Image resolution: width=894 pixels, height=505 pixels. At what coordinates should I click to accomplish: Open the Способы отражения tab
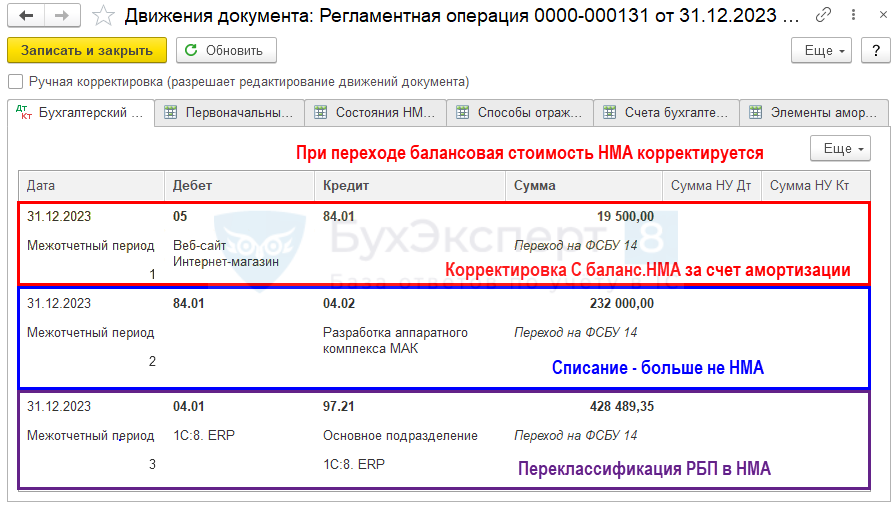[520, 113]
